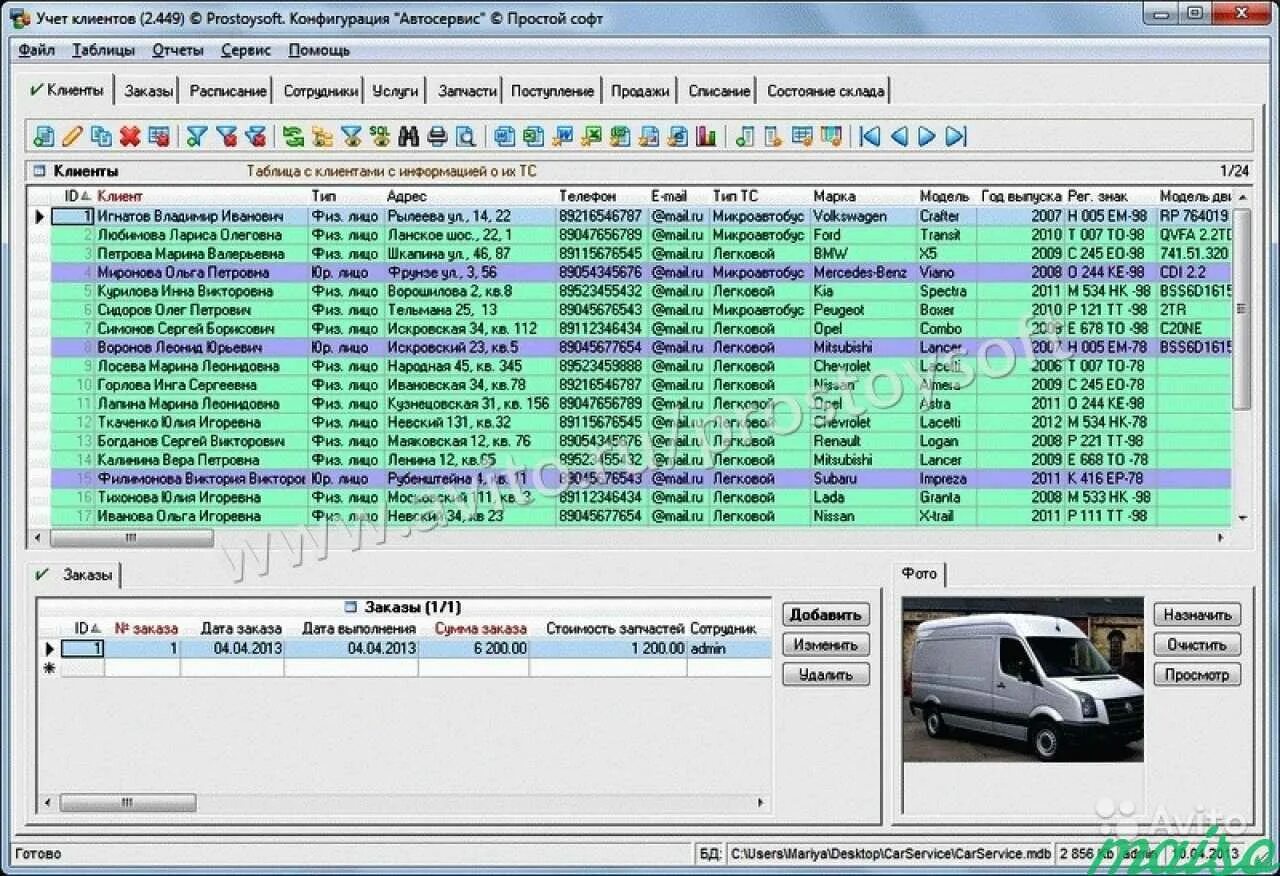Click the table settings icon
This screenshot has width=1280, height=876.
802,136
